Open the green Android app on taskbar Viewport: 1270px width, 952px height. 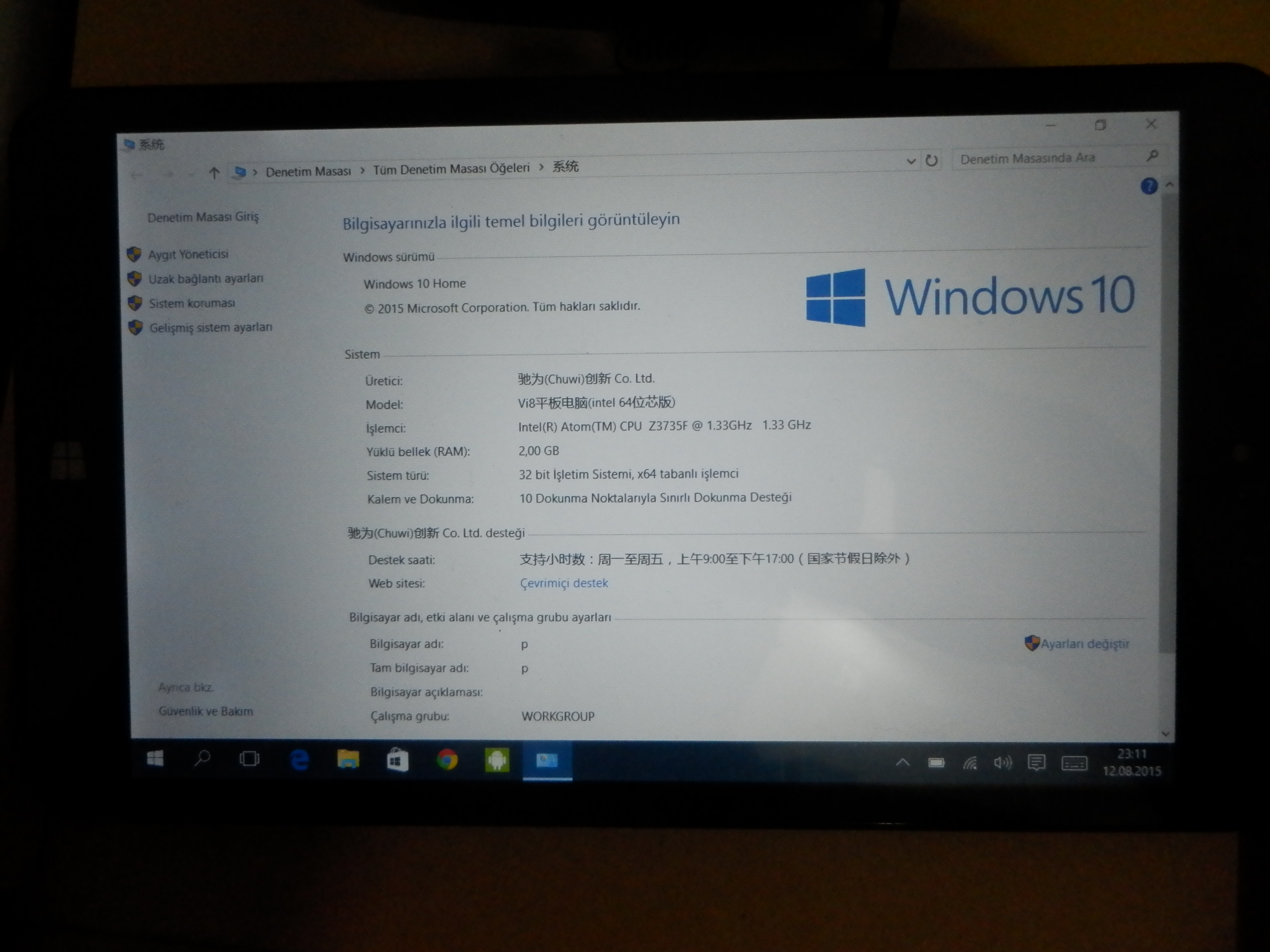click(497, 761)
